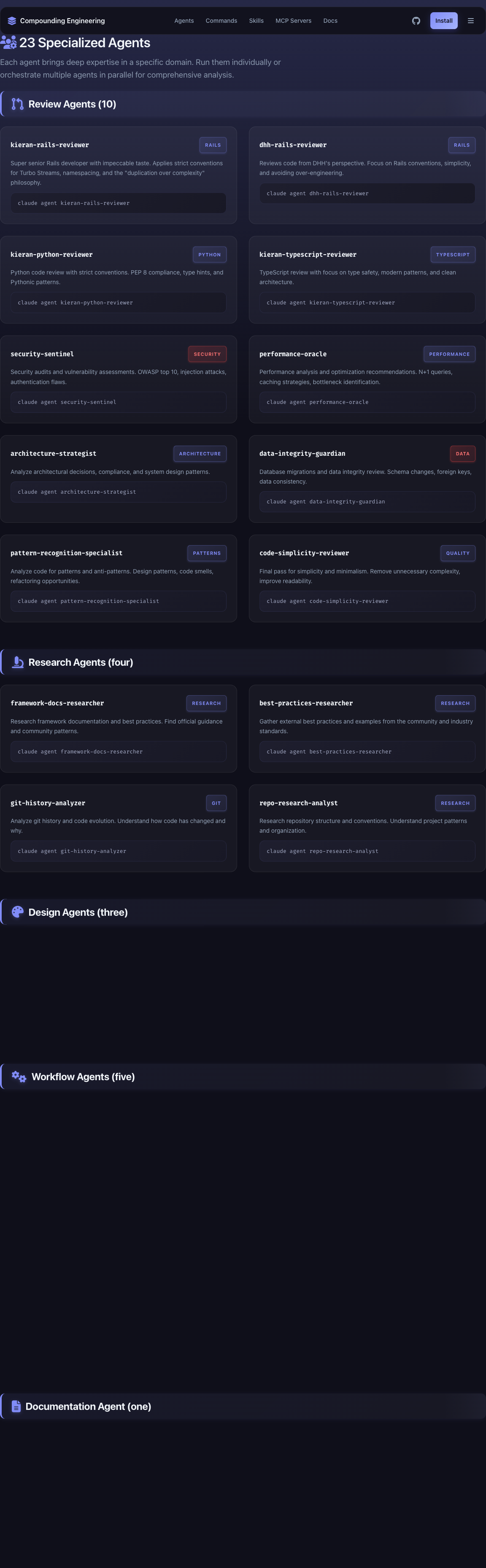The image size is (486, 1568).
Task: Select the SECURITY tag on security-sentinel
Action: (207, 354)
